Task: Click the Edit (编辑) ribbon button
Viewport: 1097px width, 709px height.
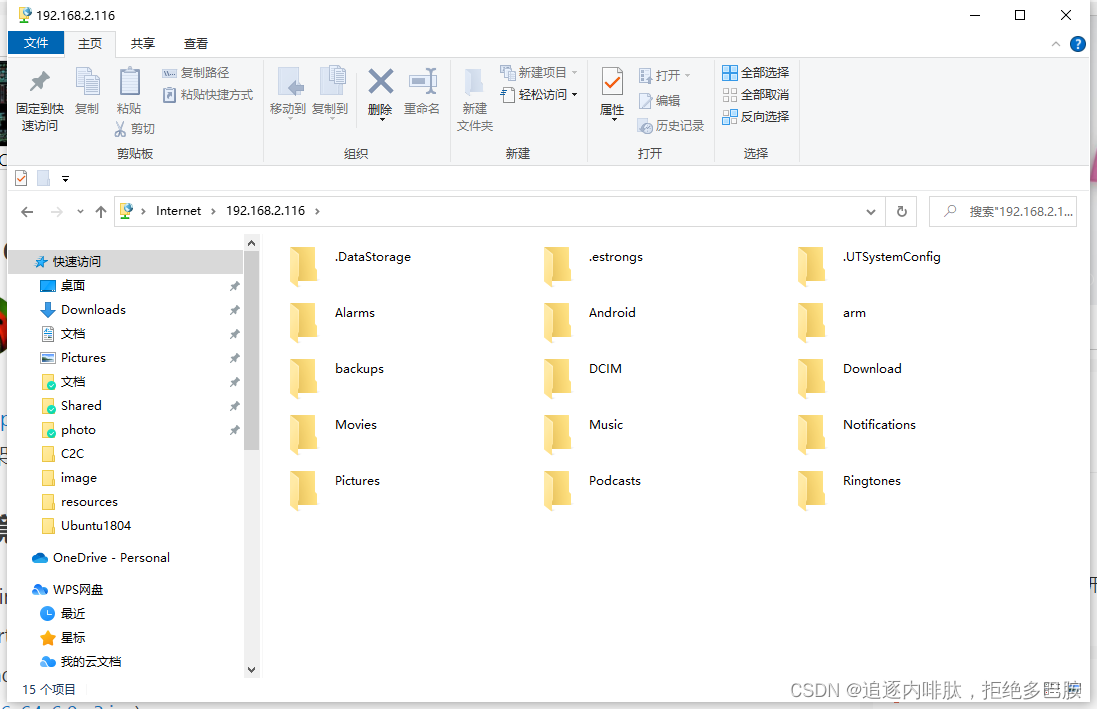Action: pyautogui.click(x=659, y=101)
